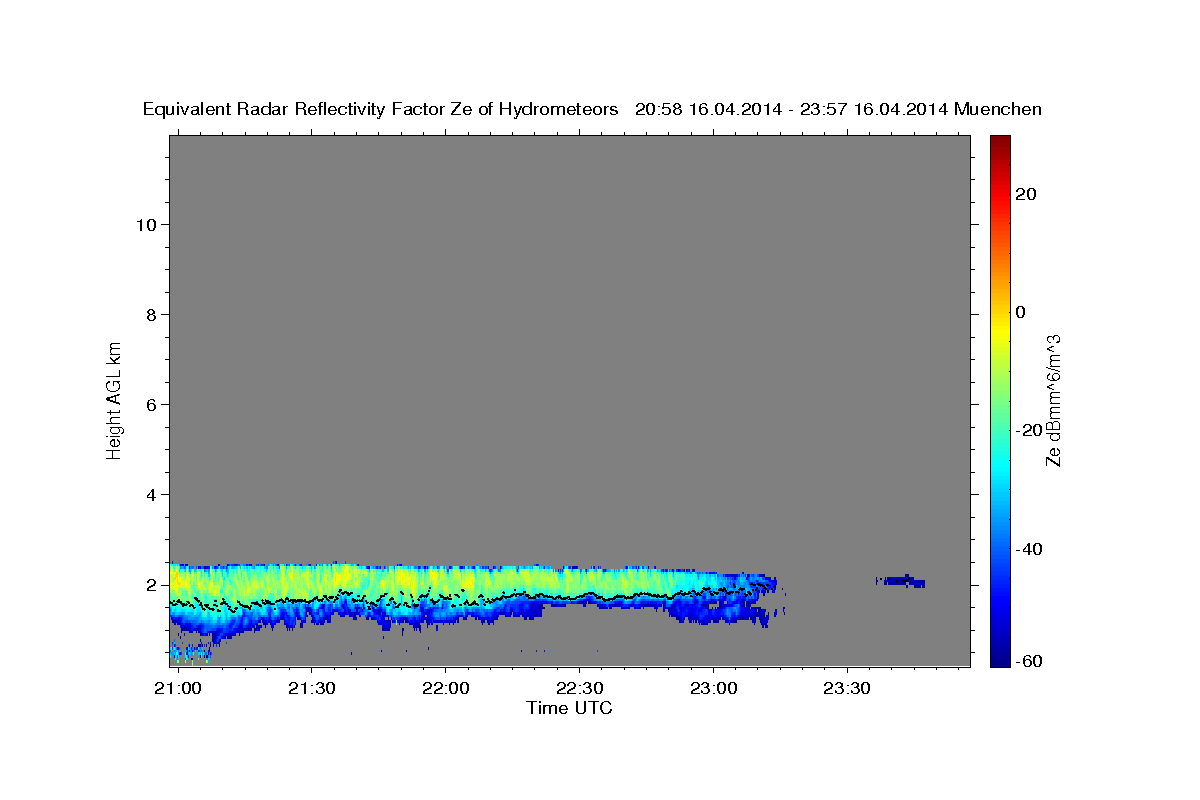Click the dark red top of the colorbar
The width and height of the screenshot is (1200, 800).
1000,142
